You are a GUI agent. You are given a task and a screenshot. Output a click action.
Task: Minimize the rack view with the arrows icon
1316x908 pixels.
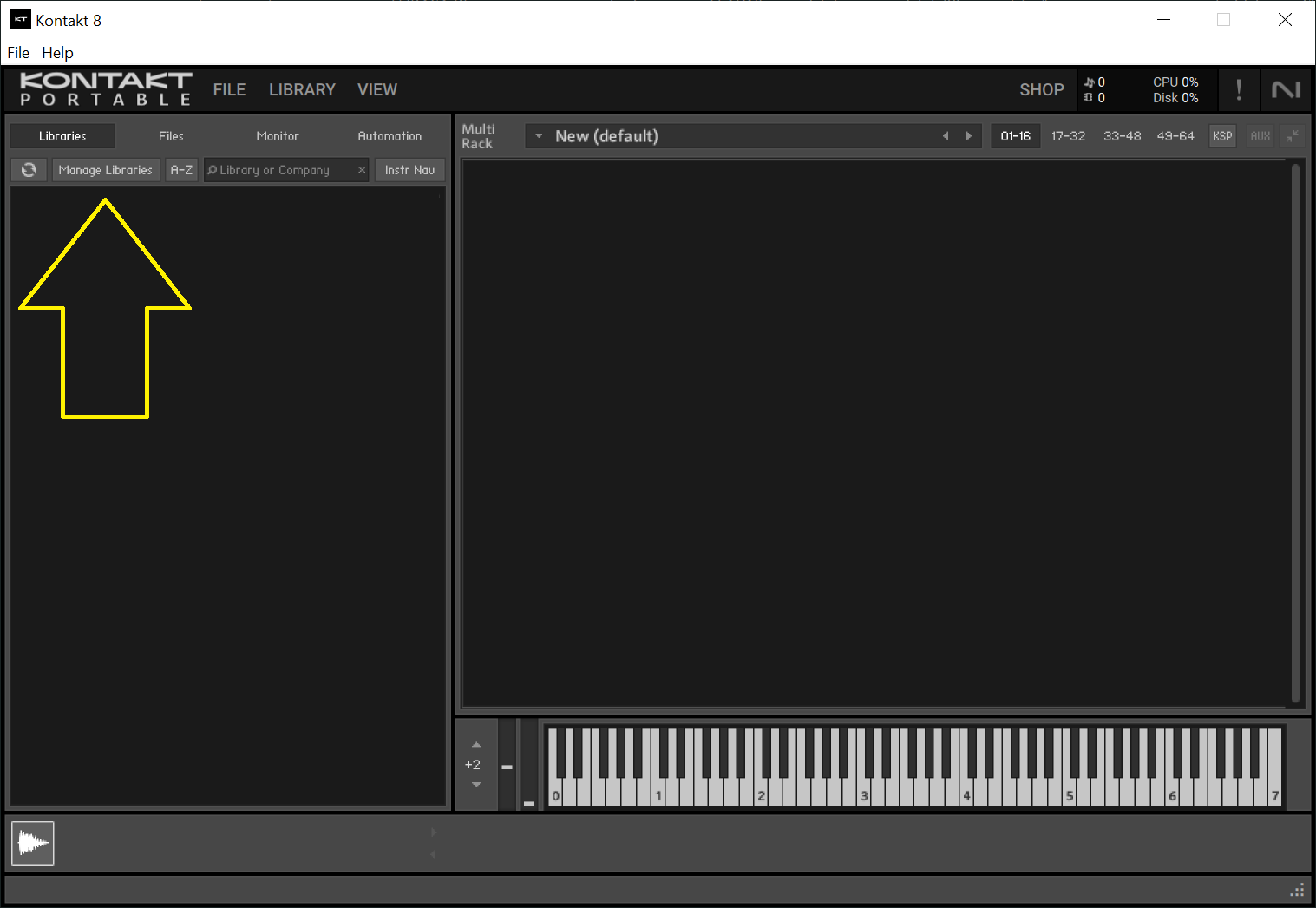pos(1292,136)
